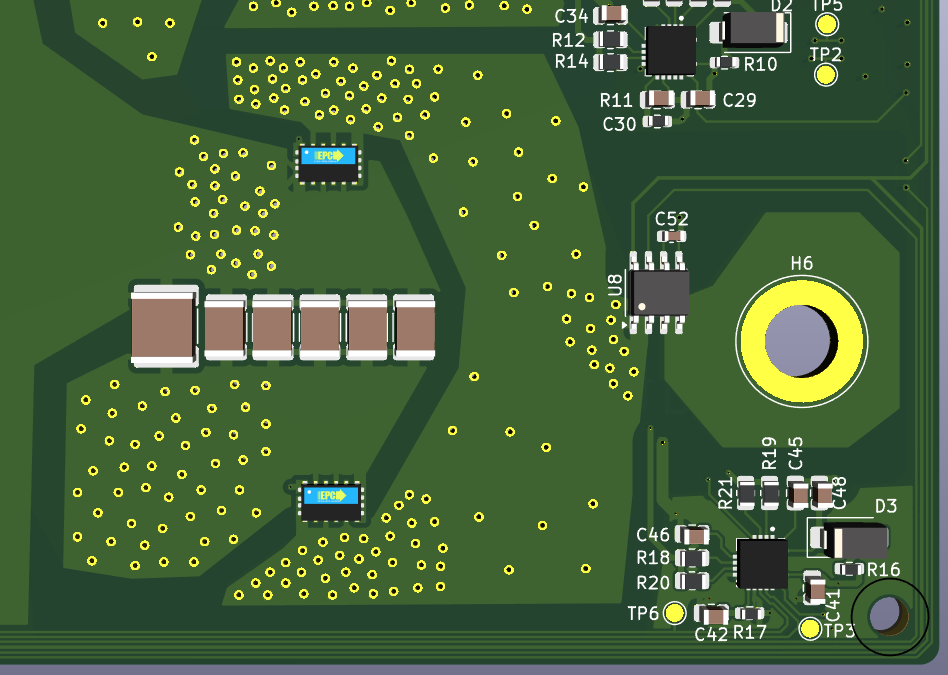This screenshot has height=675, width=948.
Task: Select capacitor C29 component
Action: [699, 99]
